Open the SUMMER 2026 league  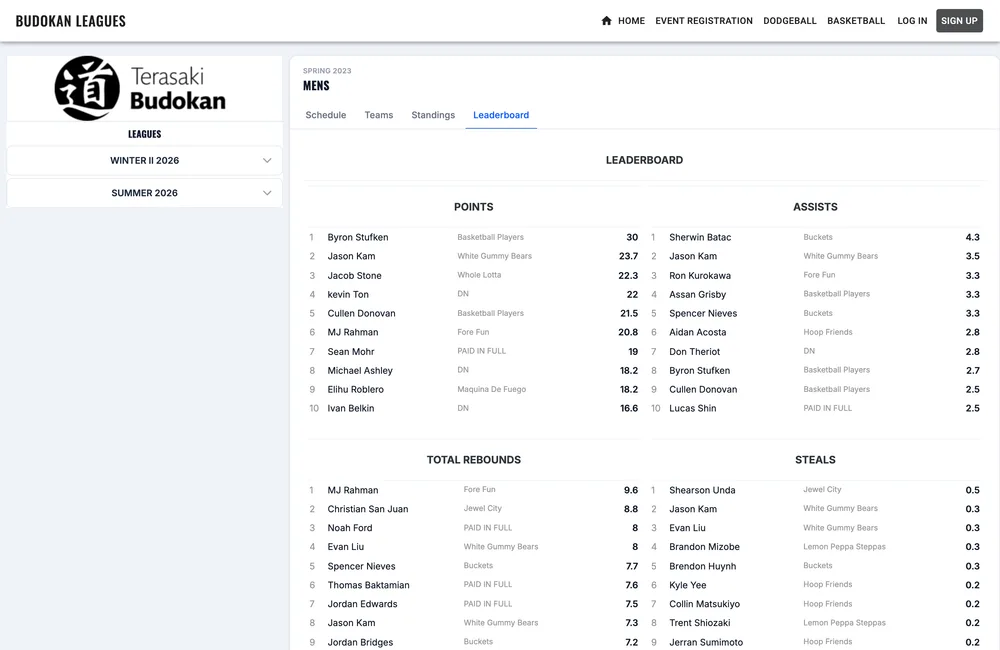tap(144, 193)
